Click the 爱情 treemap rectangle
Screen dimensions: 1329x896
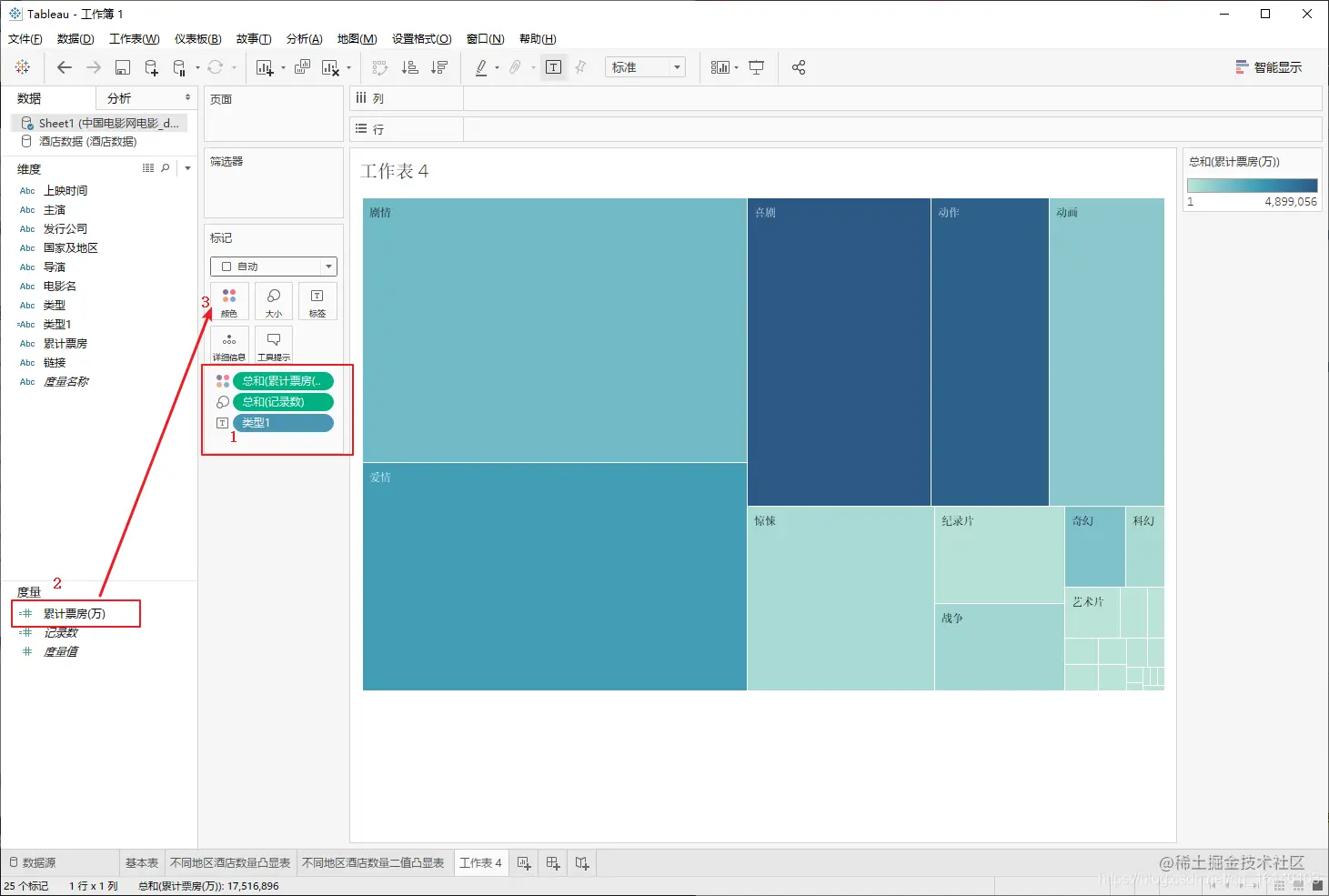pyautogui.click(x=555, y=577)
